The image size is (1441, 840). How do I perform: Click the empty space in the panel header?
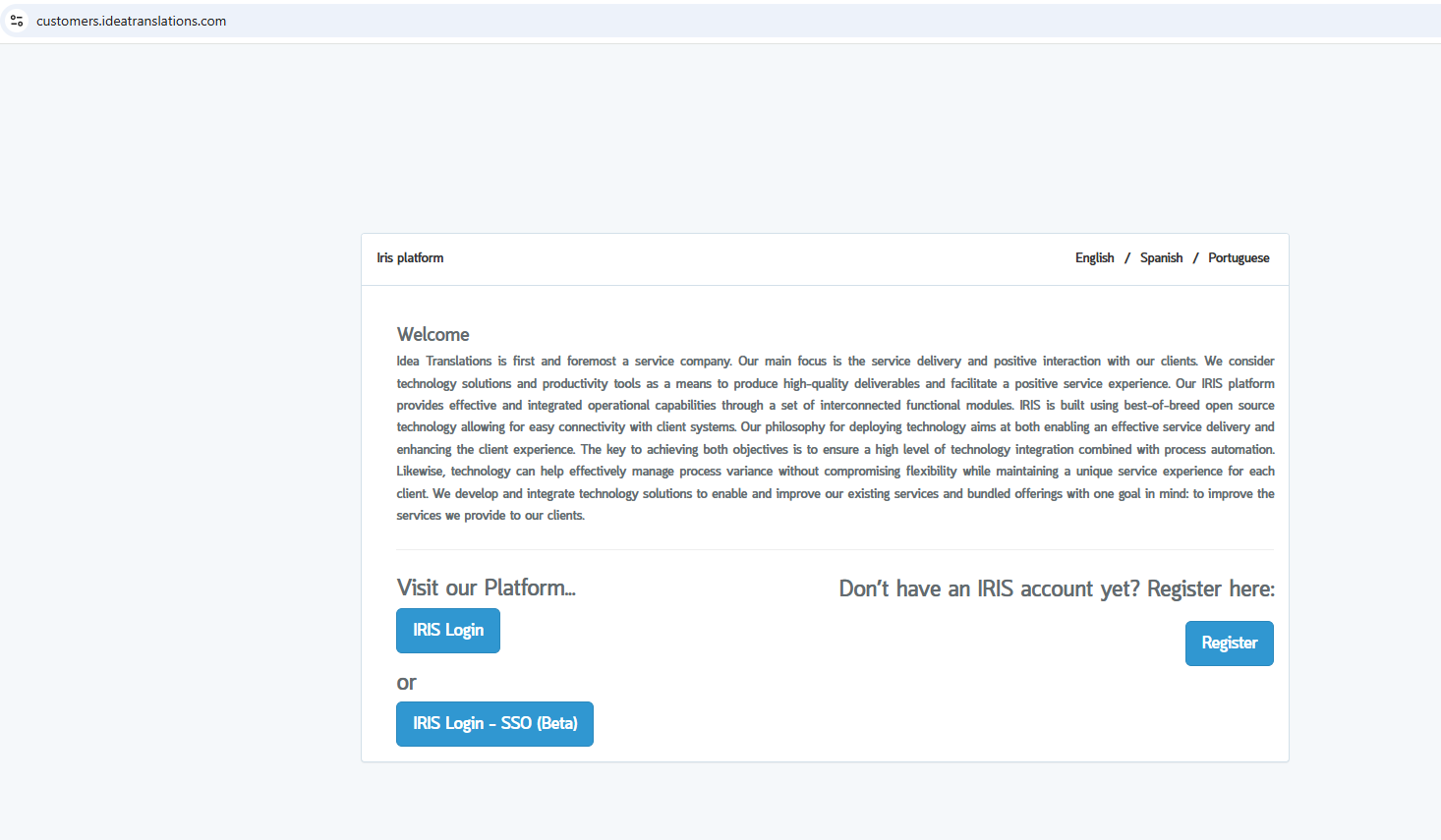point(757,258)
